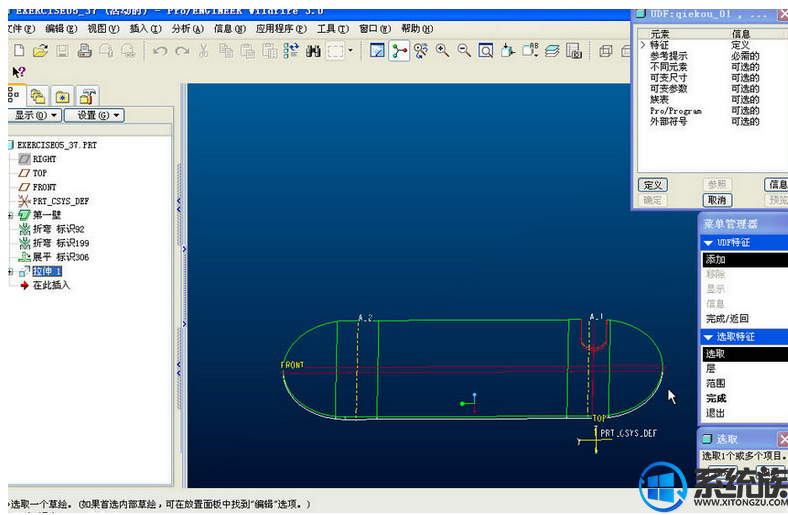The width and height of the screenshot is (788, 515).
Task: Select the RIGHT datum plane
Action: point(44,159)
